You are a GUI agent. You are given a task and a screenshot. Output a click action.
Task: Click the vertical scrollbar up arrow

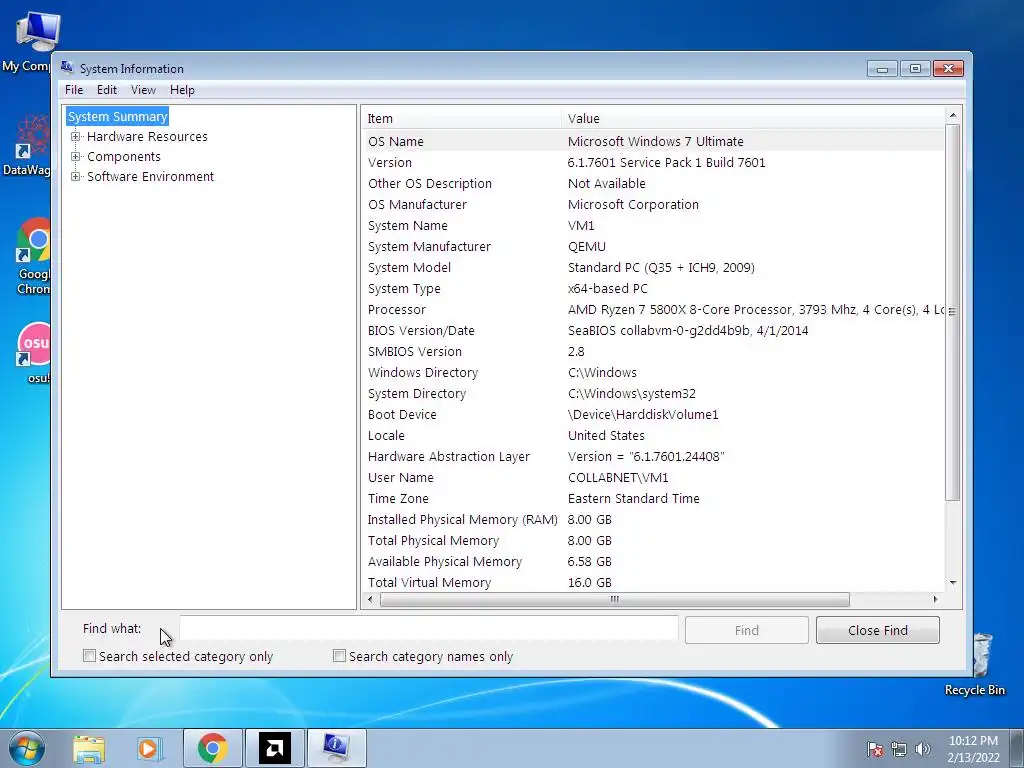tap(953, 116)
